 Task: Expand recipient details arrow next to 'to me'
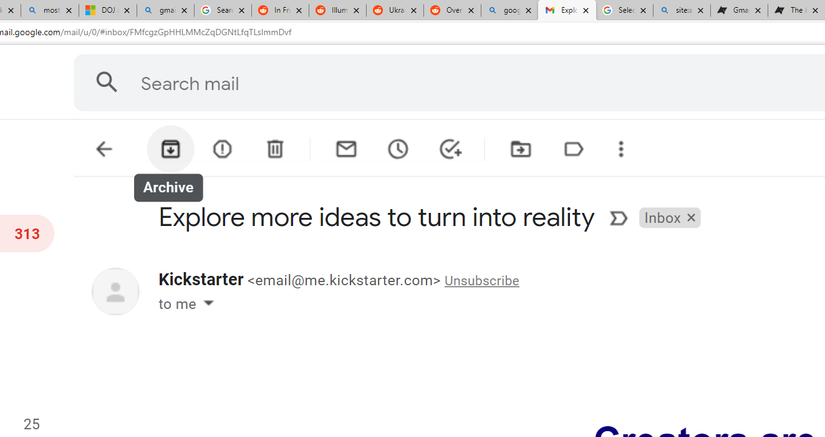209,303
